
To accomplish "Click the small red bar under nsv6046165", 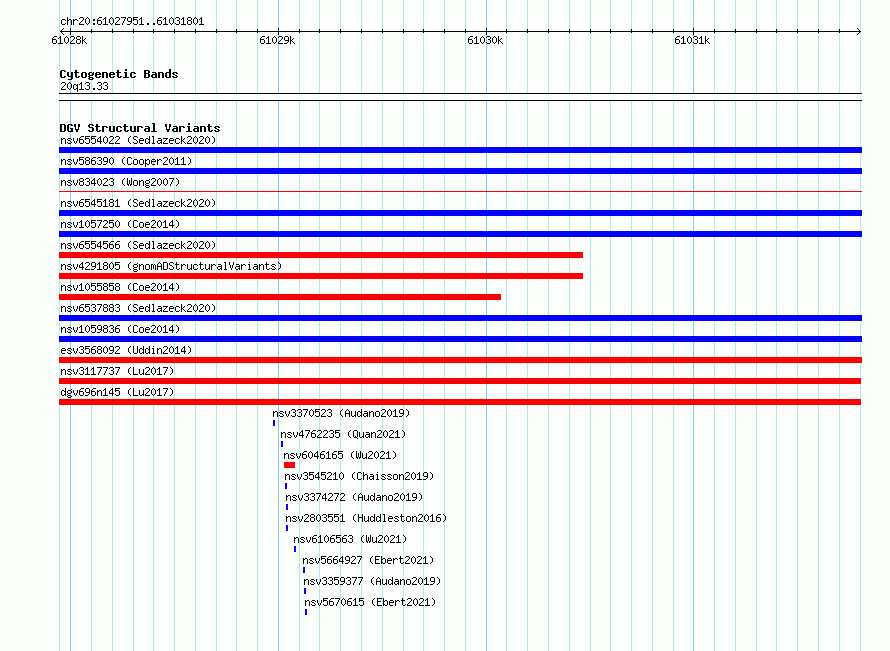I will (289, 465).
